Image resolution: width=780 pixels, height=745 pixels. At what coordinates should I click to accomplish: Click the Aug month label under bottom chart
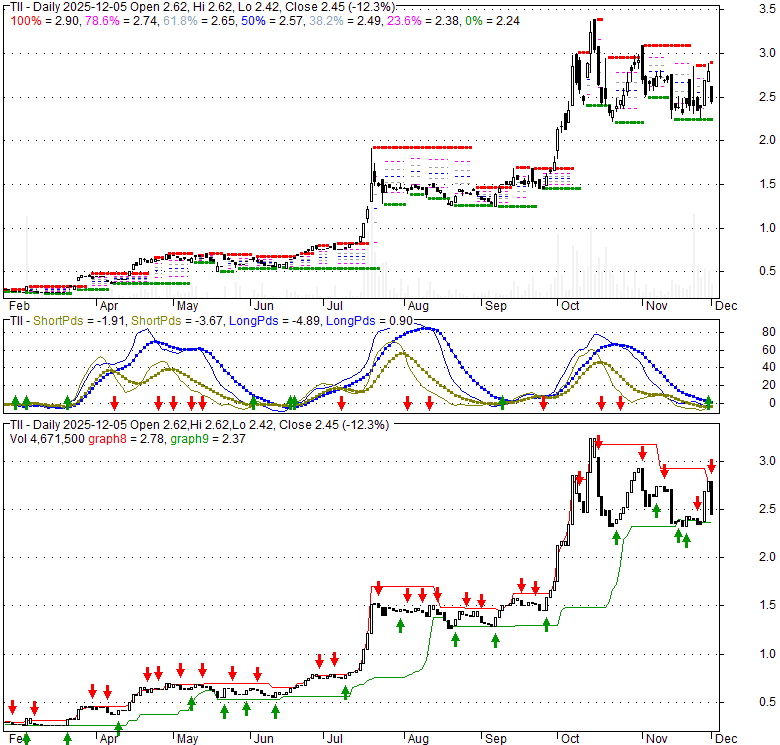click(x=418, y=739)
